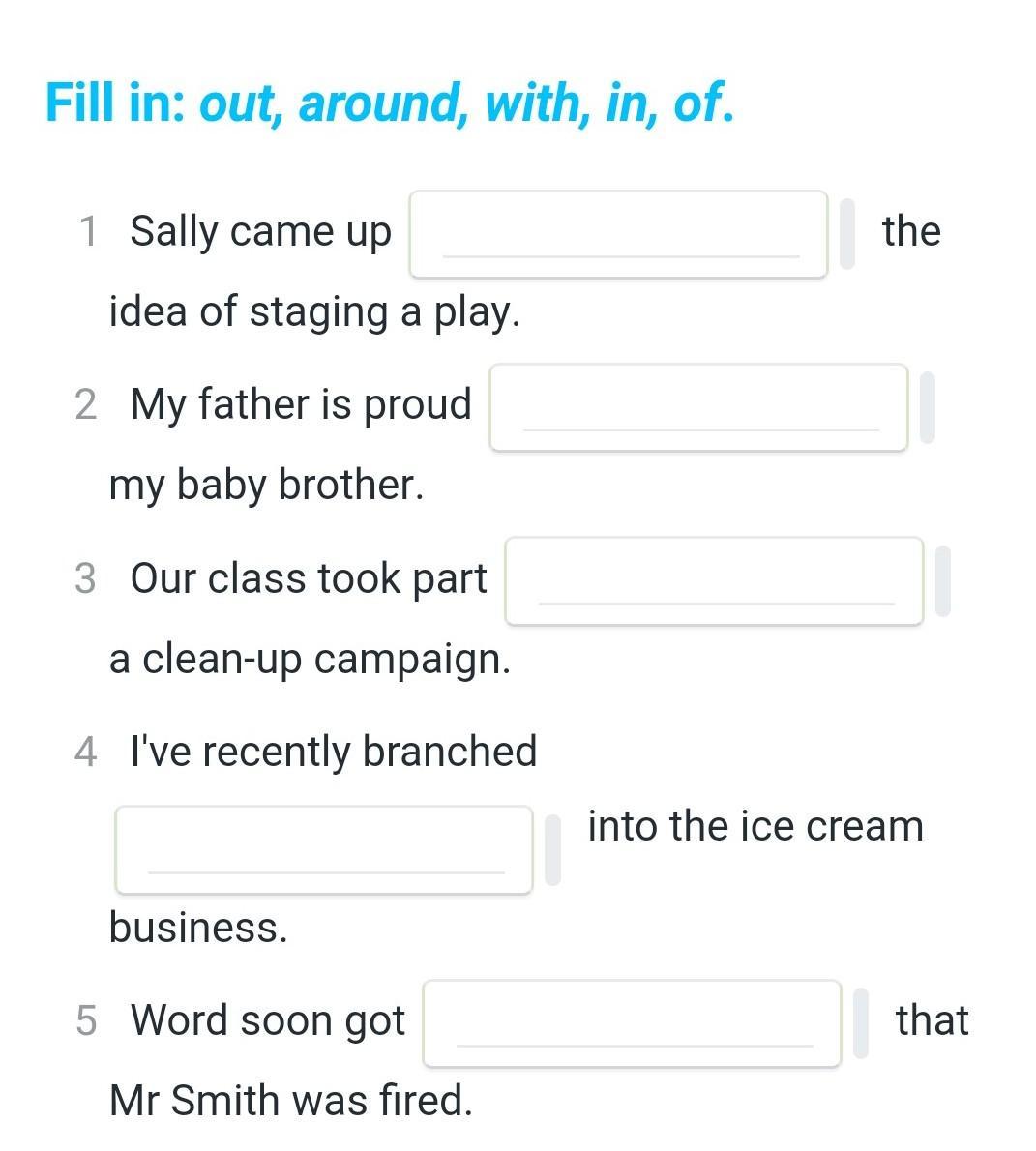Click the question number 3 label
The height and width of the screenshot is (1151, 1036).
point(86,578)
